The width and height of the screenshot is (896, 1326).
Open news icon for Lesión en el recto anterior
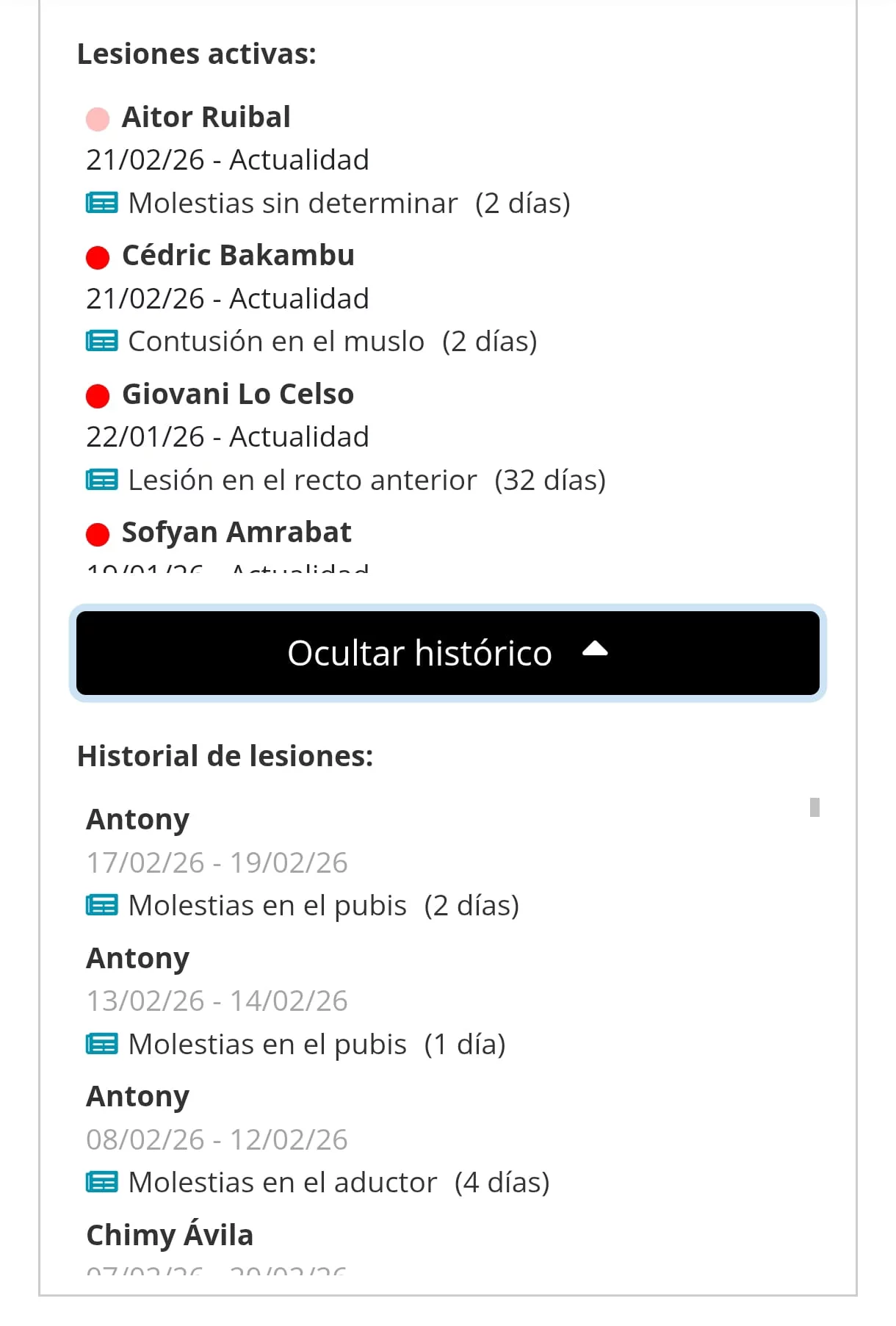pyautogui.click(x=101, y=480)
